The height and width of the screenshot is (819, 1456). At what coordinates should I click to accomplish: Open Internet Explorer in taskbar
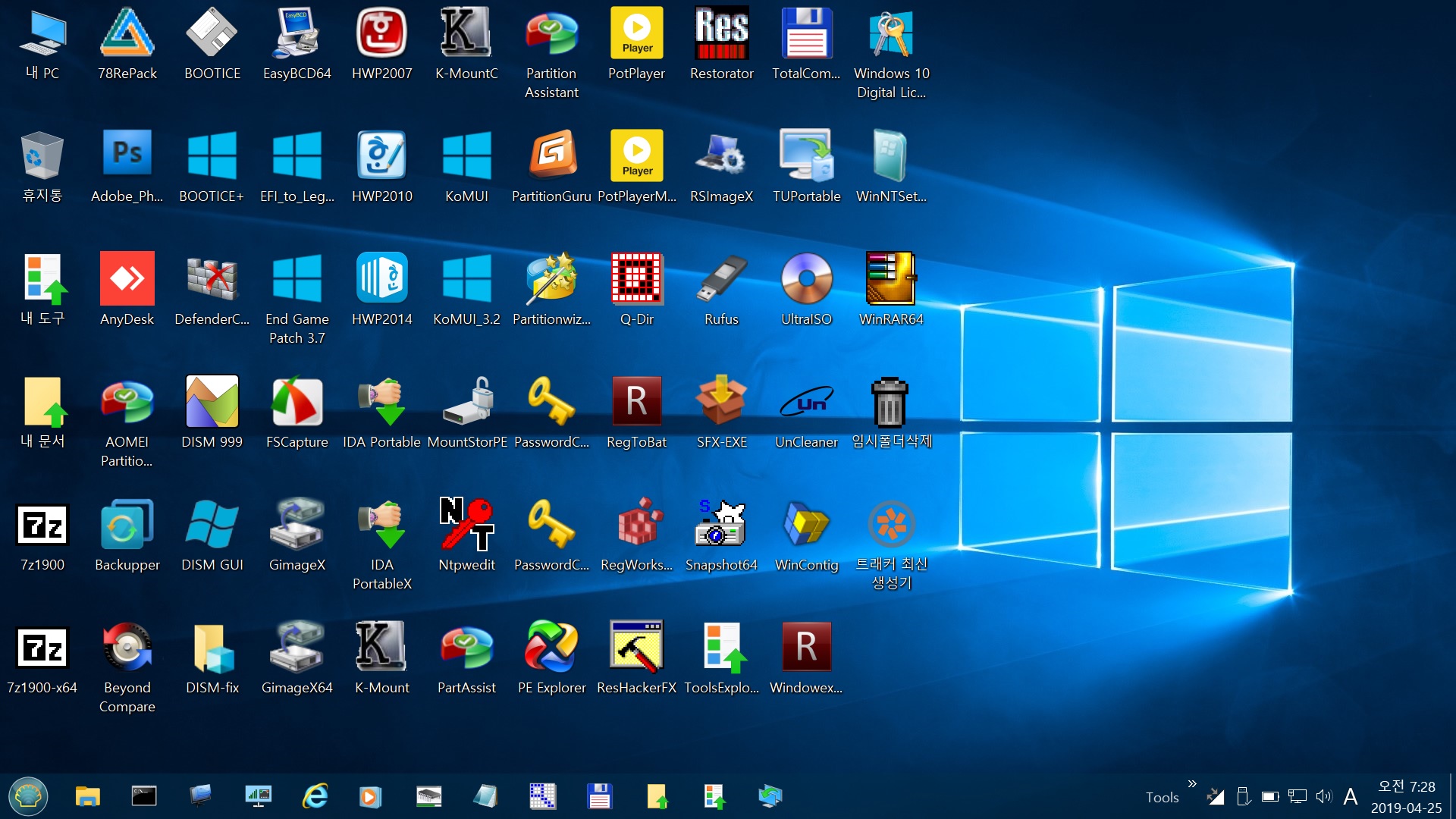click(x=315, y=796)
